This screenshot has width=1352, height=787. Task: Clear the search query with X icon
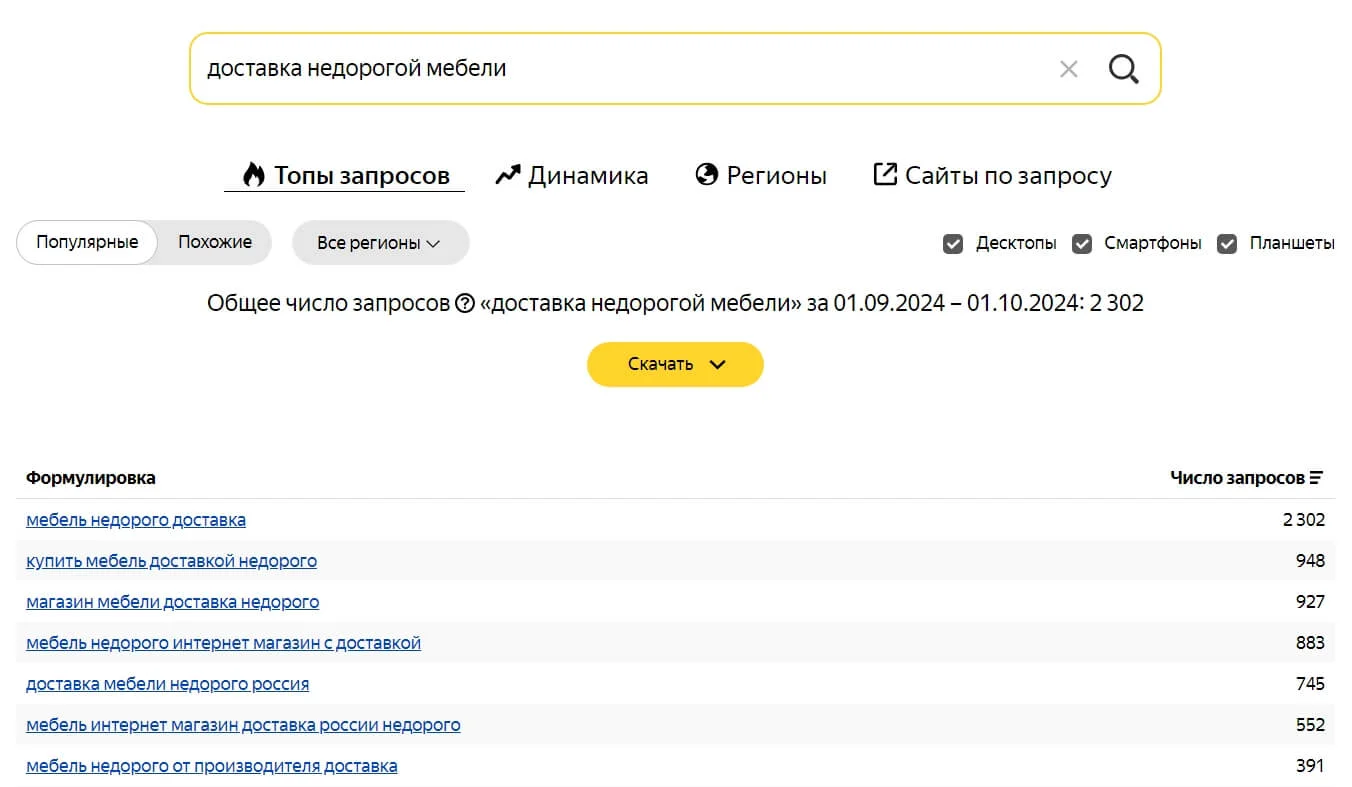[x=1068, y=69]
